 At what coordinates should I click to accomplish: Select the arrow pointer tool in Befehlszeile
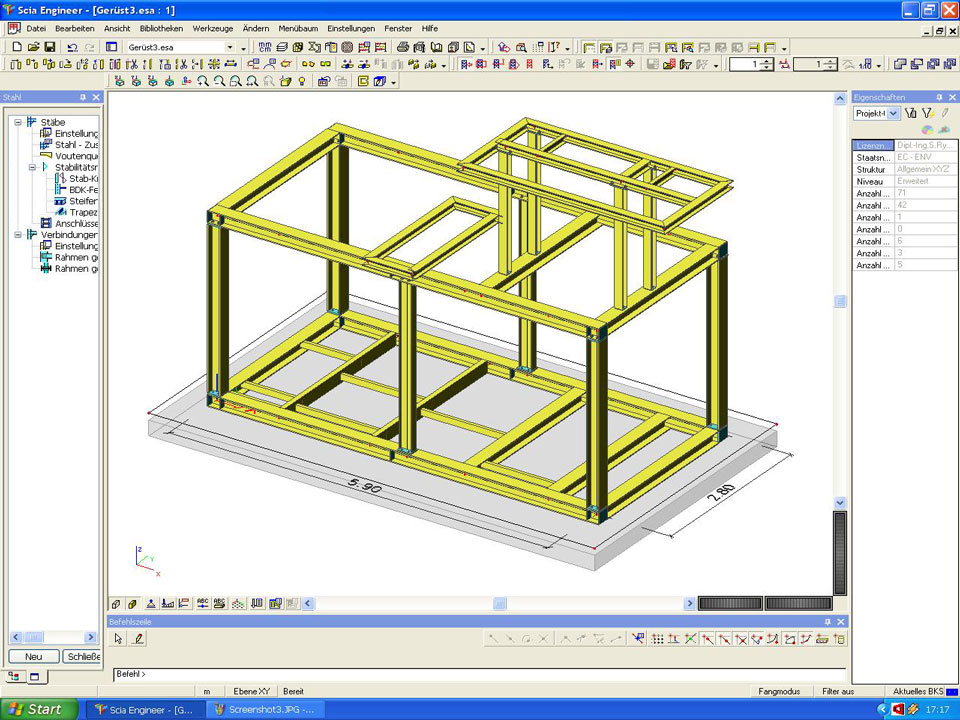pyautogui.click(x=120, y=638)
